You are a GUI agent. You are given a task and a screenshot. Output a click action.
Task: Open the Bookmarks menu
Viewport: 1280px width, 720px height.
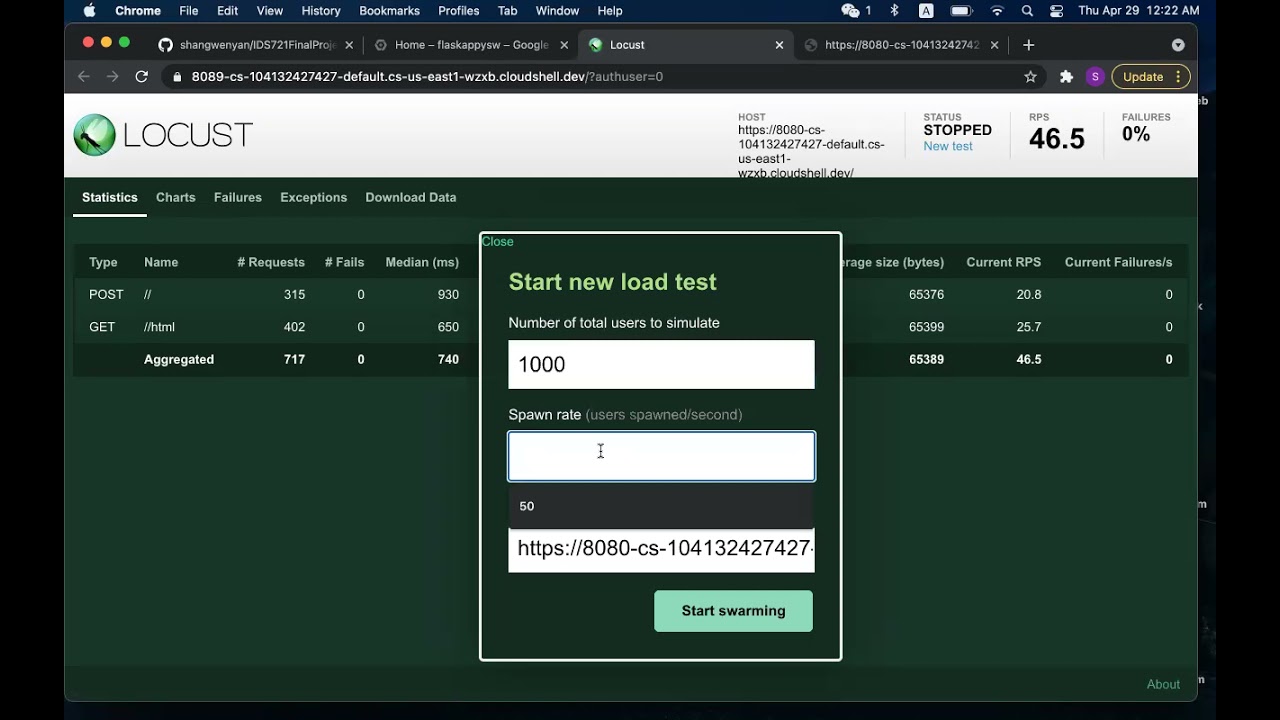[389, 11]
